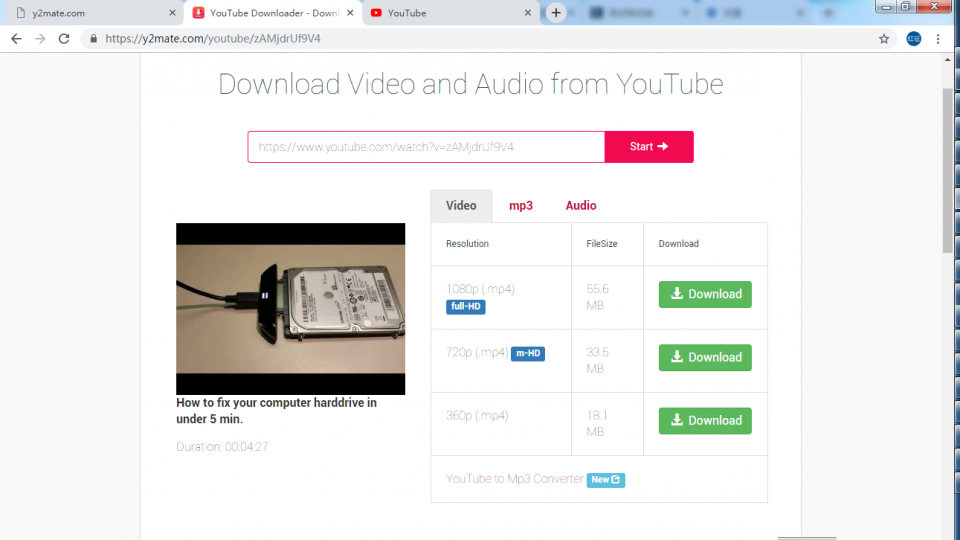
Task: Go back using the browser back arrow
Action: tap(16, 39)
